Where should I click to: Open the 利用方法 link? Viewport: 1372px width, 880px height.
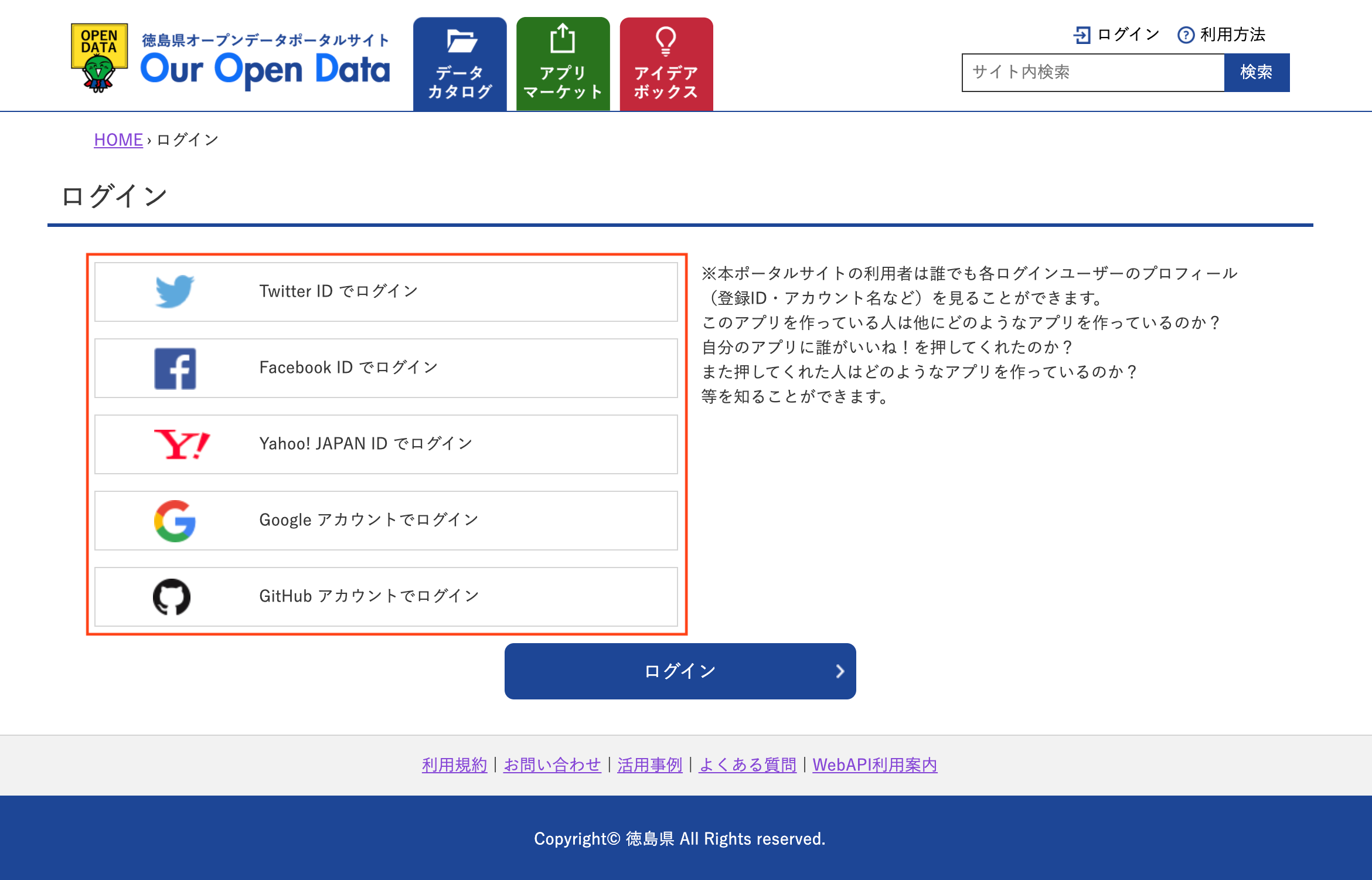coord(1233,35)
